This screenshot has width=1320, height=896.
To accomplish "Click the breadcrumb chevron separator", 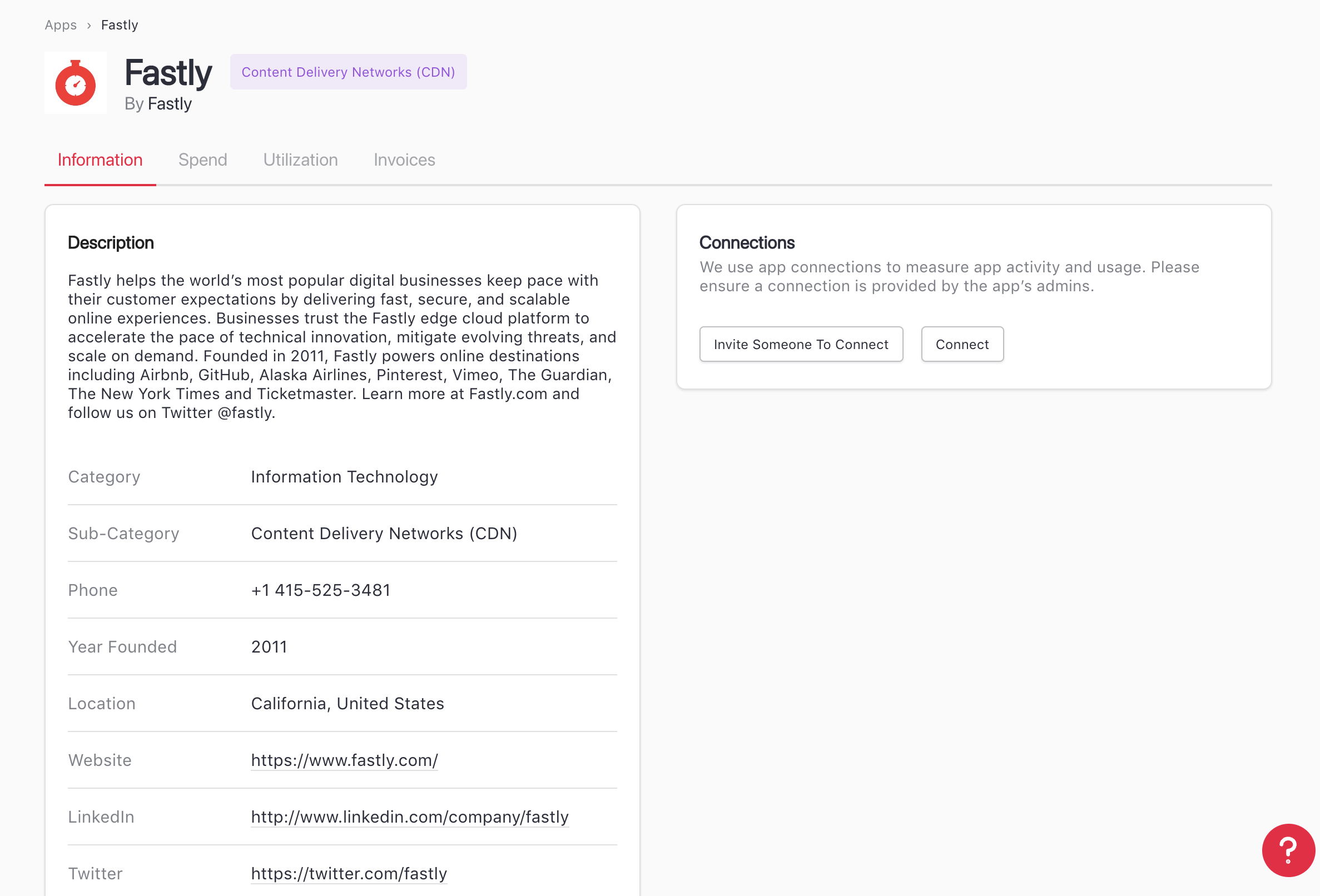I will click(x=89, y=26).
